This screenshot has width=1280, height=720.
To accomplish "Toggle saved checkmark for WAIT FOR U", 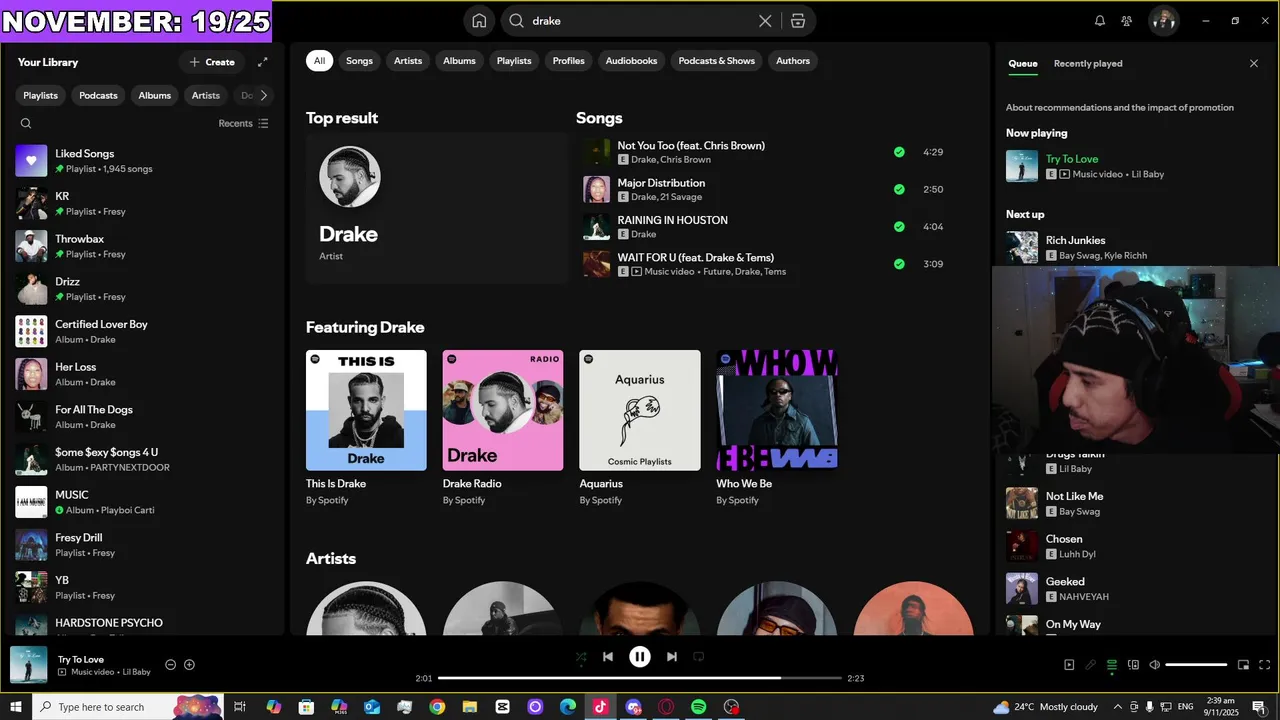I will (899, 264).
